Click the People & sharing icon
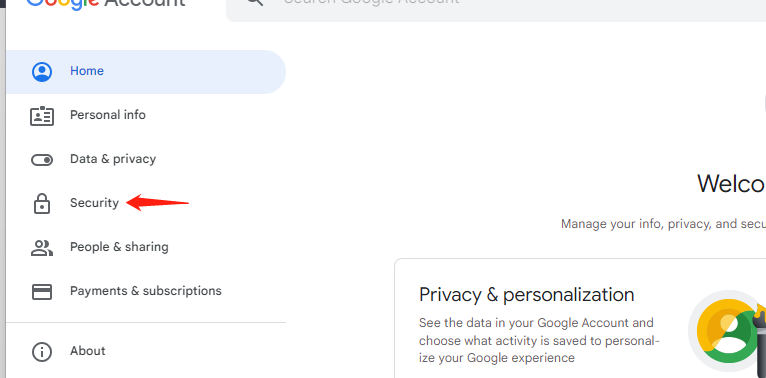766x378 pixels. point(42,248)
